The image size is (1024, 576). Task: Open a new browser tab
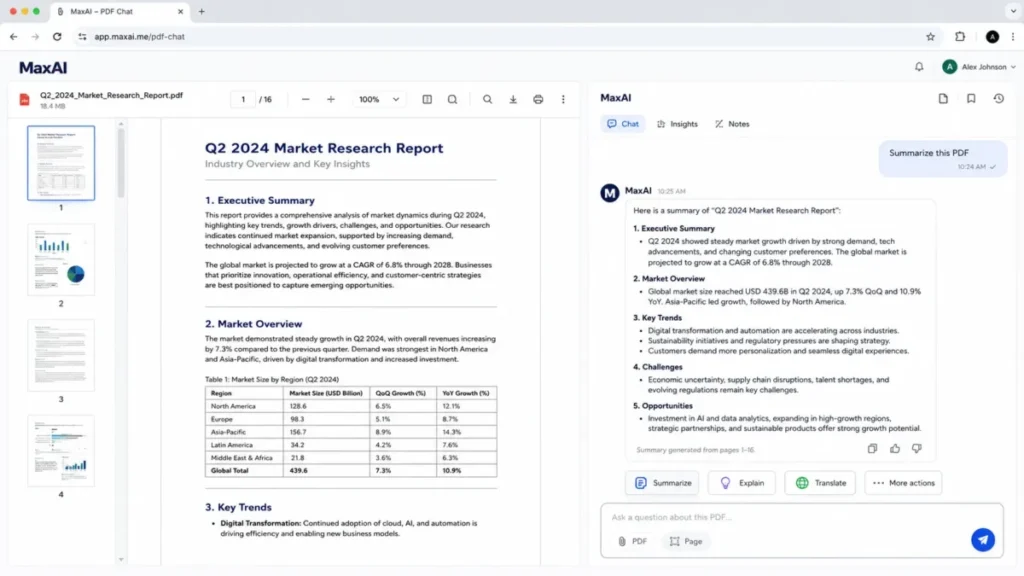[x=201, y=11]
